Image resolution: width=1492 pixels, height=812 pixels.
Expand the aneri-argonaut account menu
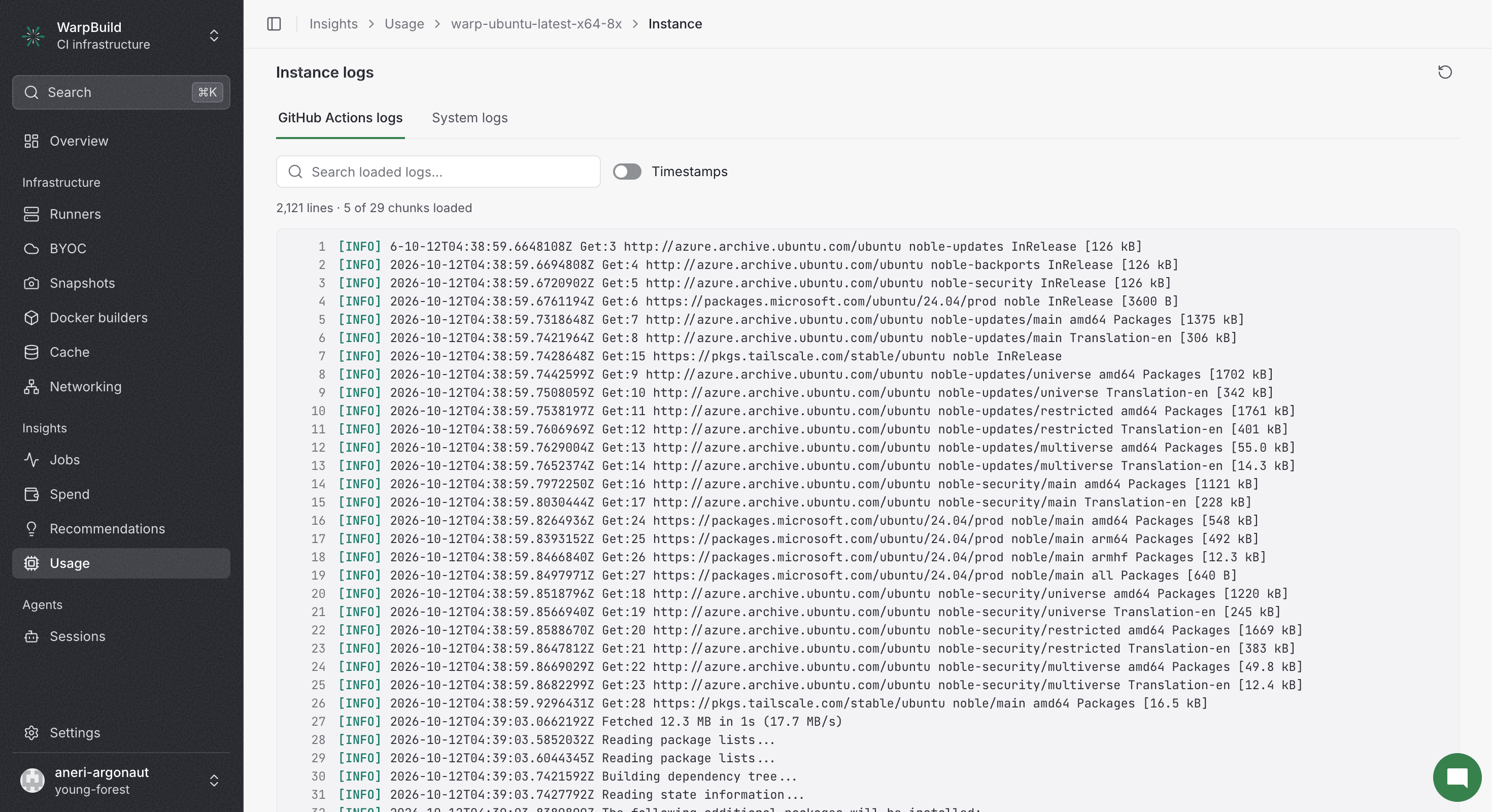point(214,780)
